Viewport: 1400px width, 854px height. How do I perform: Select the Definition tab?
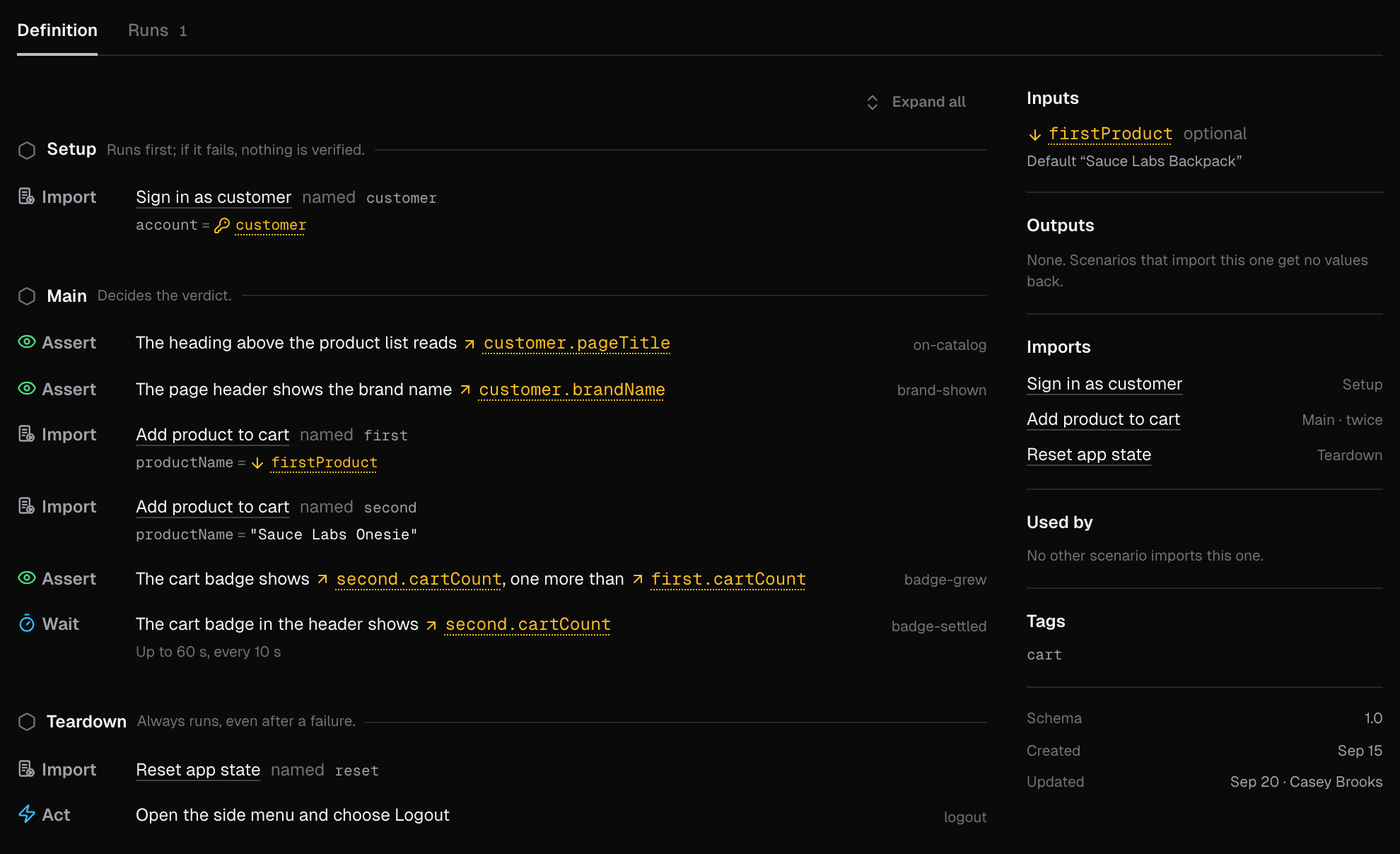point(57,30)
